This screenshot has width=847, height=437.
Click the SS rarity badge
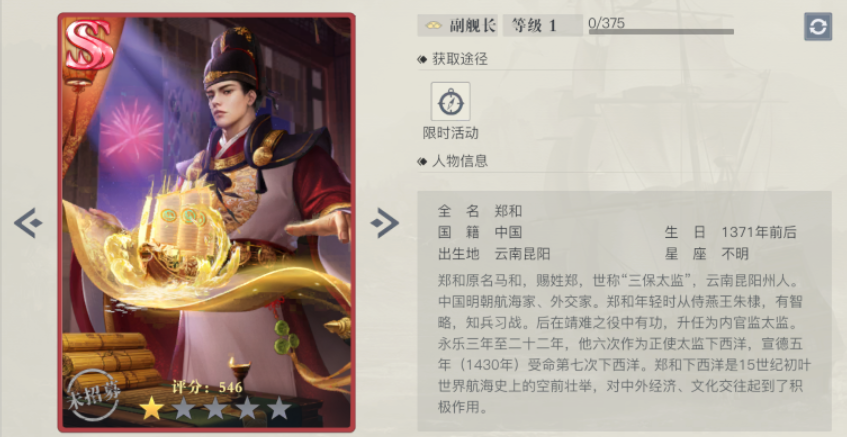[x=90, y=45]
